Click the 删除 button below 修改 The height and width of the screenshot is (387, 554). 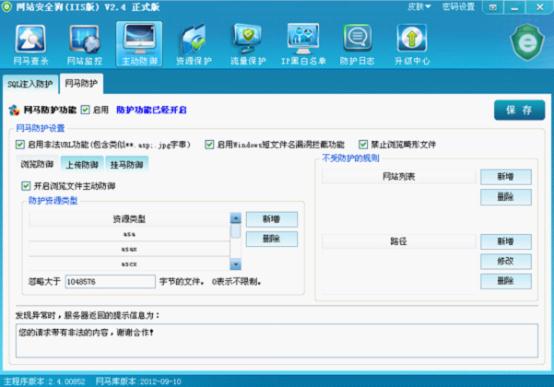[x=506, y=281]
